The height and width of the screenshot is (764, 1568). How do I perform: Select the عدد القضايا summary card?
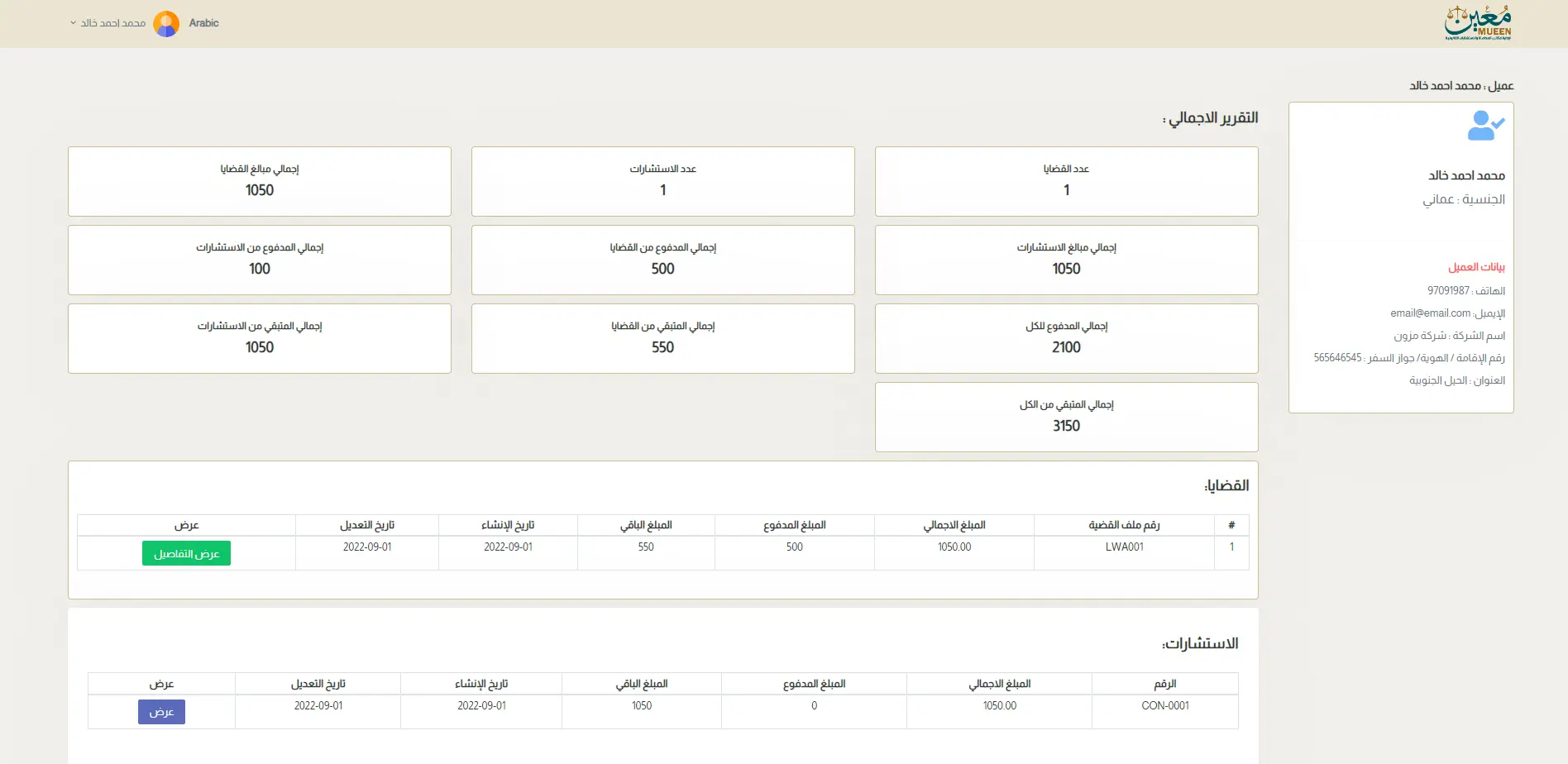(x=1066, y=181)
